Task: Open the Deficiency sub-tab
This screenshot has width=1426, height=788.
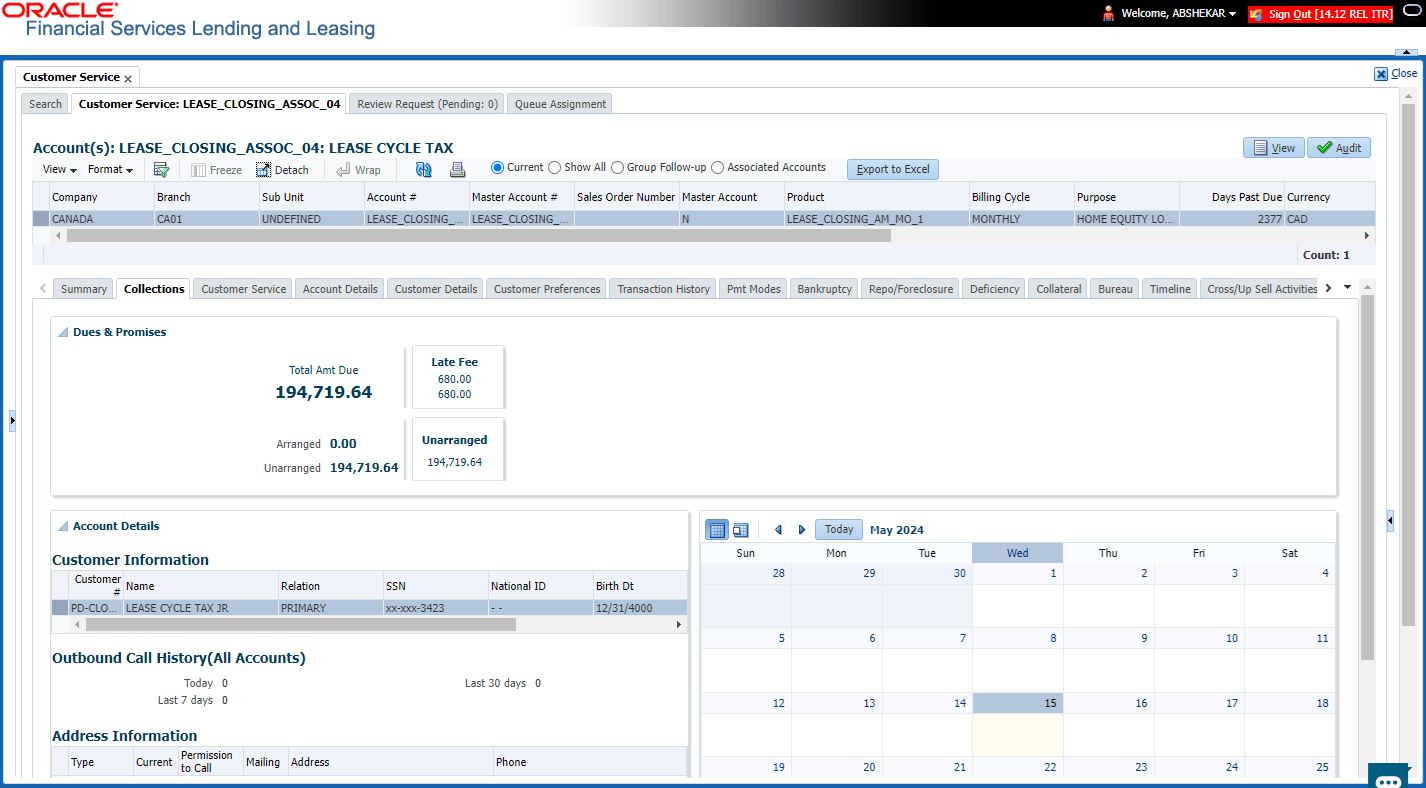Action: coord(995,289)
